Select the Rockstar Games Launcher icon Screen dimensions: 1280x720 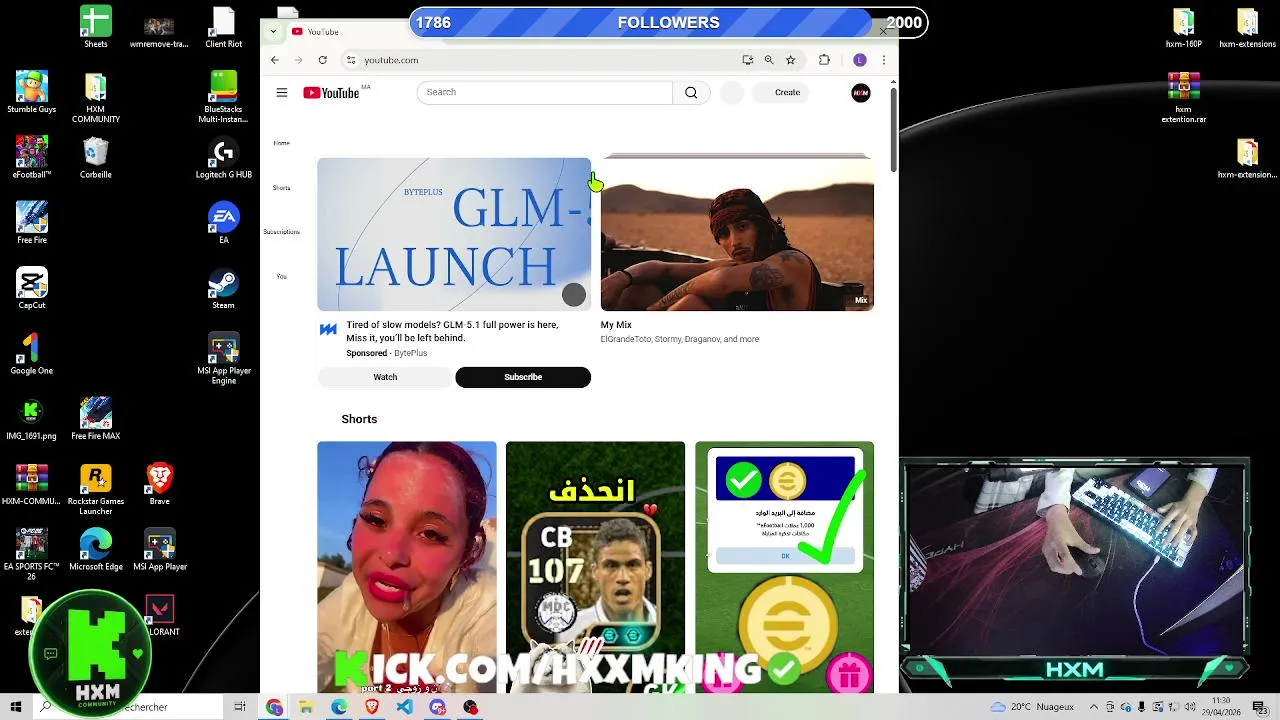coord(96,490)
